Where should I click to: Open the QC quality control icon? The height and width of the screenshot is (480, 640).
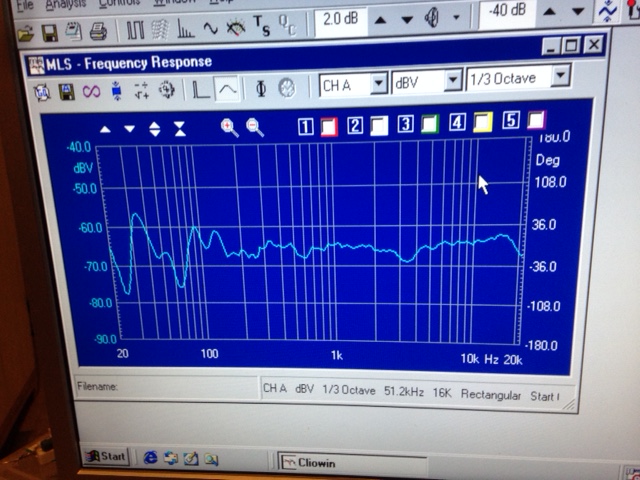(x=287, y=25)
